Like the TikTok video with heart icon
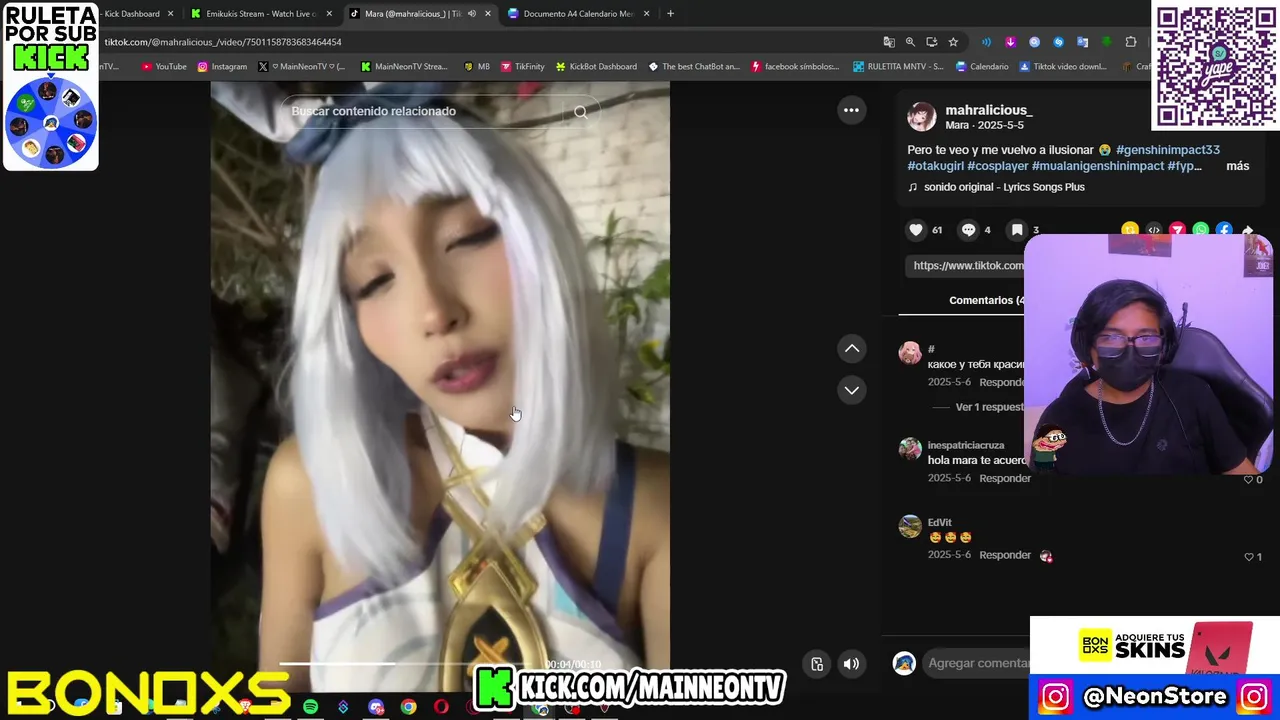 click(x=916, y=230)
